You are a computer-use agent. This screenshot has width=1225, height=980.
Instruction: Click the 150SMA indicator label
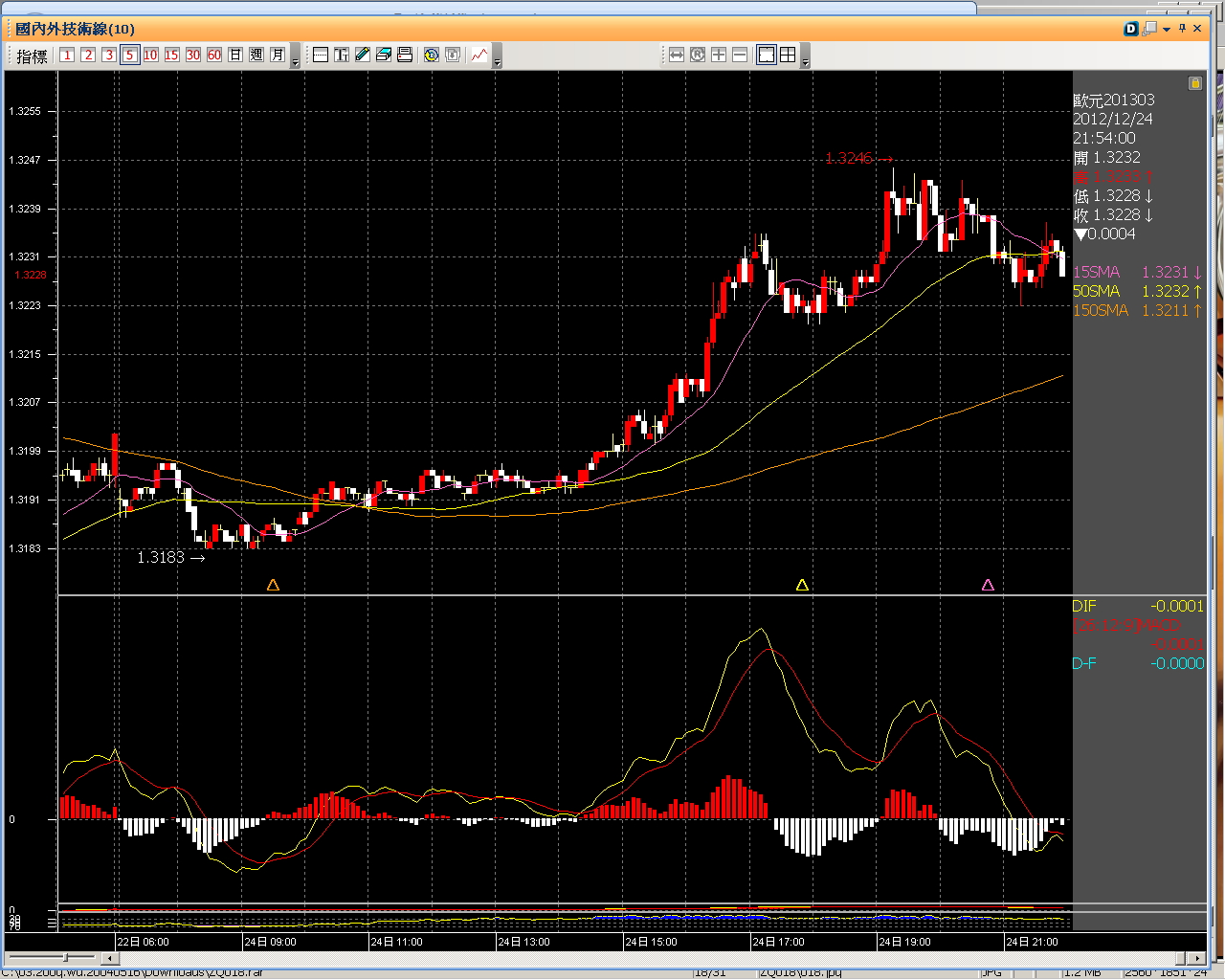[x=1101, y=310]
